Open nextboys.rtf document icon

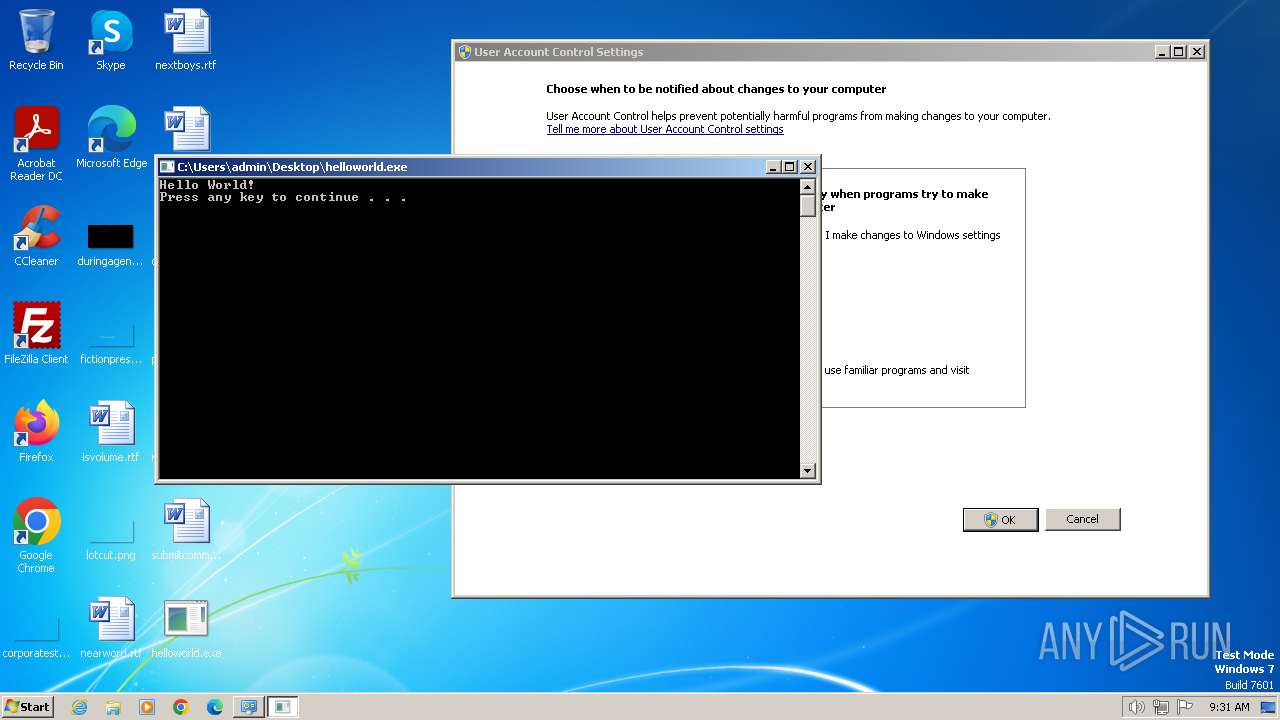click(186, 40)
